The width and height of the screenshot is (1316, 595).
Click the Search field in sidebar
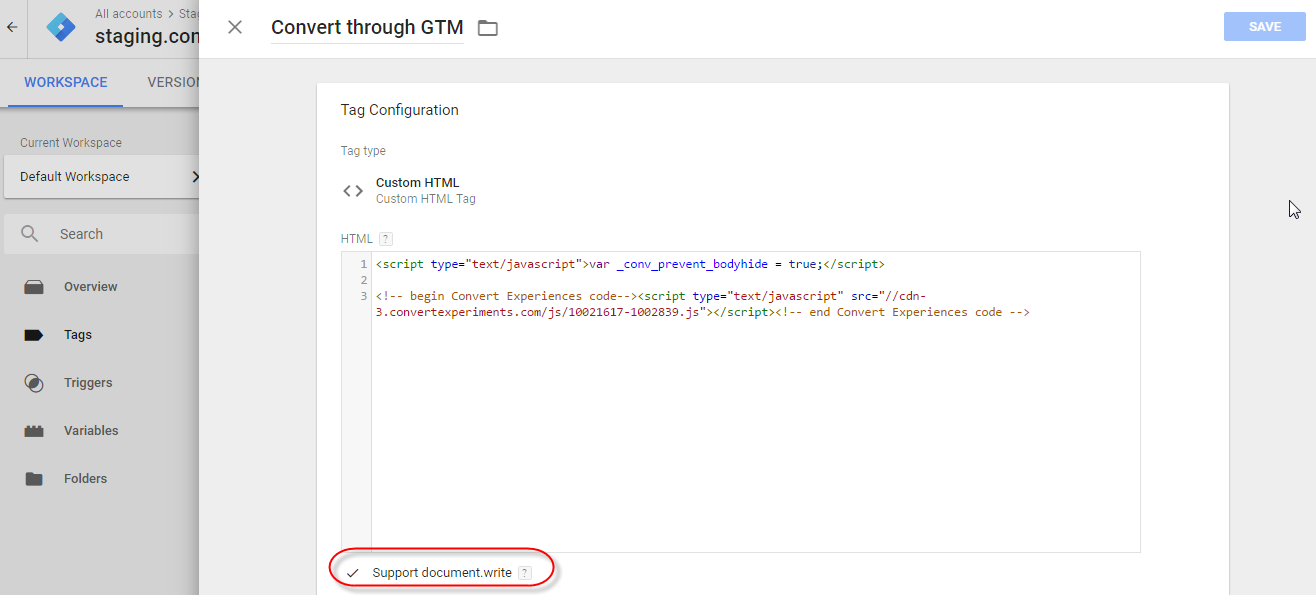pyautogui.click(x=101, y=234)
